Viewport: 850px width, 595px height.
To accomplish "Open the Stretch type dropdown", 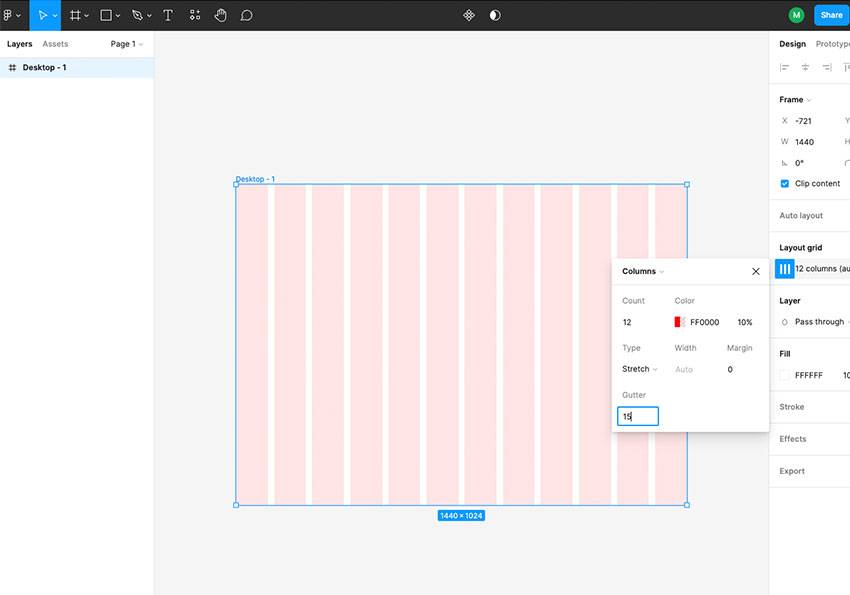I will point(640,369).
